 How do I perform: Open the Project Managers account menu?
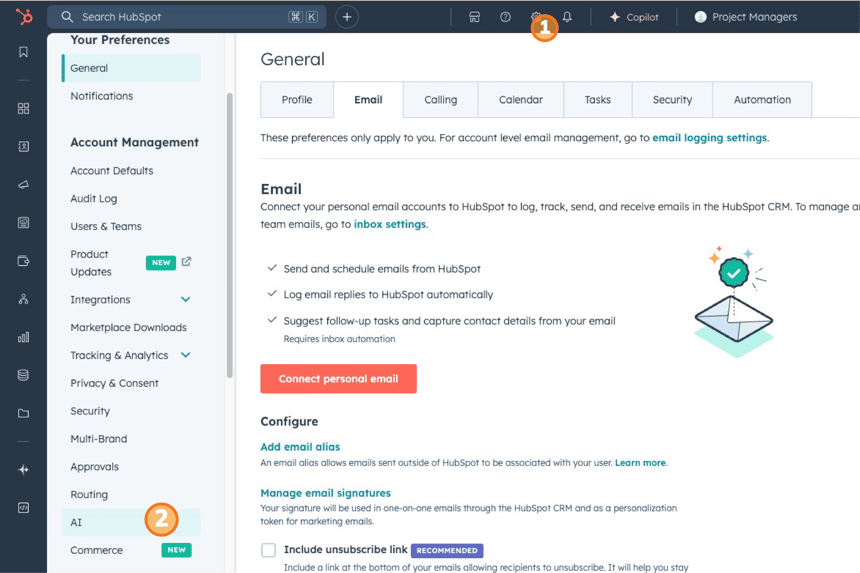(x=745, y=17)
